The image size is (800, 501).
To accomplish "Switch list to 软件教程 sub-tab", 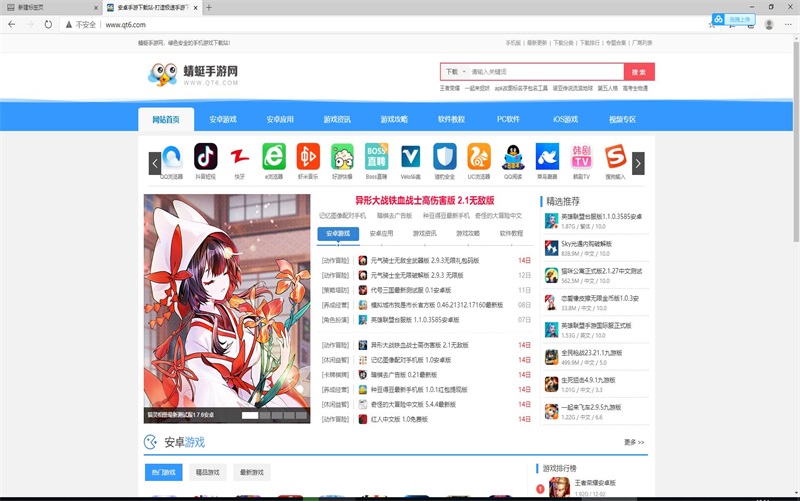I will (x=511, y=234).
